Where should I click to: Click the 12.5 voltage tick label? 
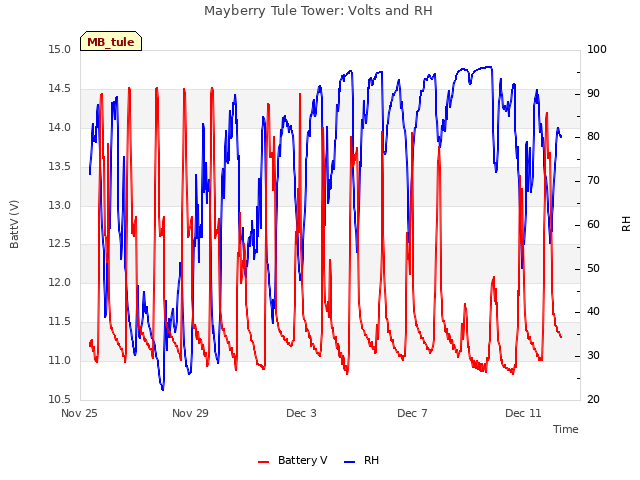60,244
